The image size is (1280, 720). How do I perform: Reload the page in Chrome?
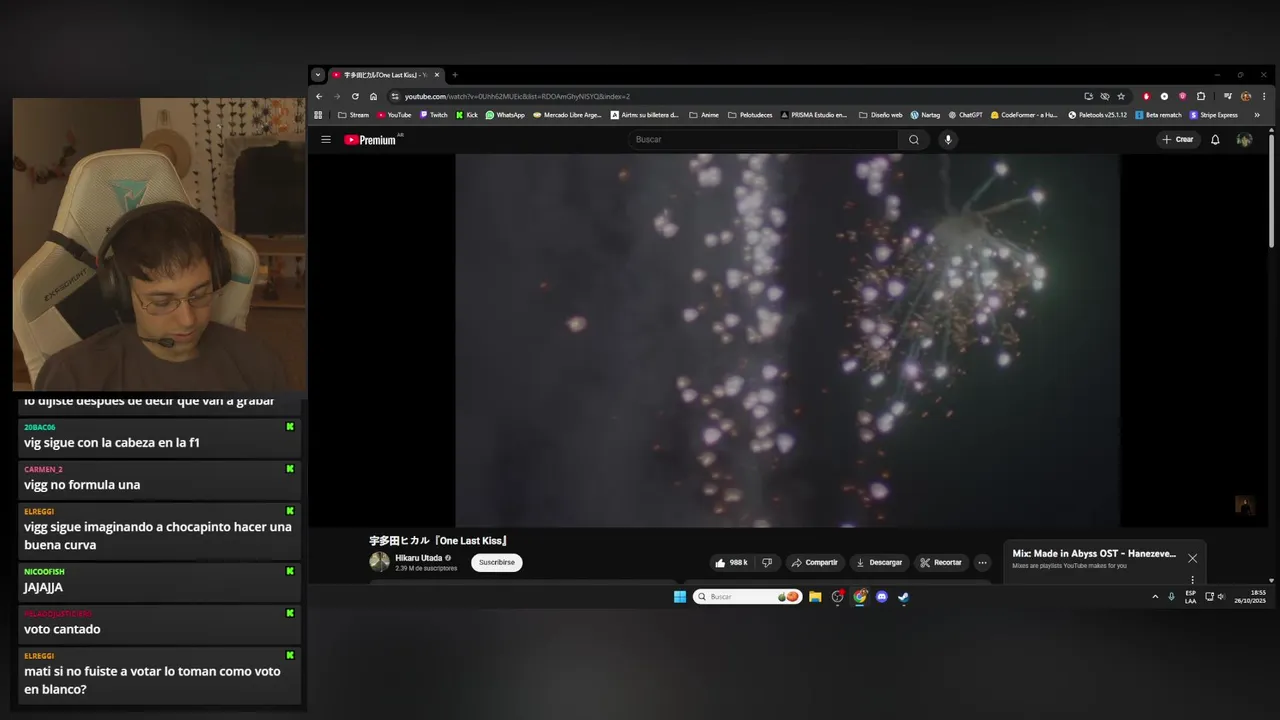[355, 96]
